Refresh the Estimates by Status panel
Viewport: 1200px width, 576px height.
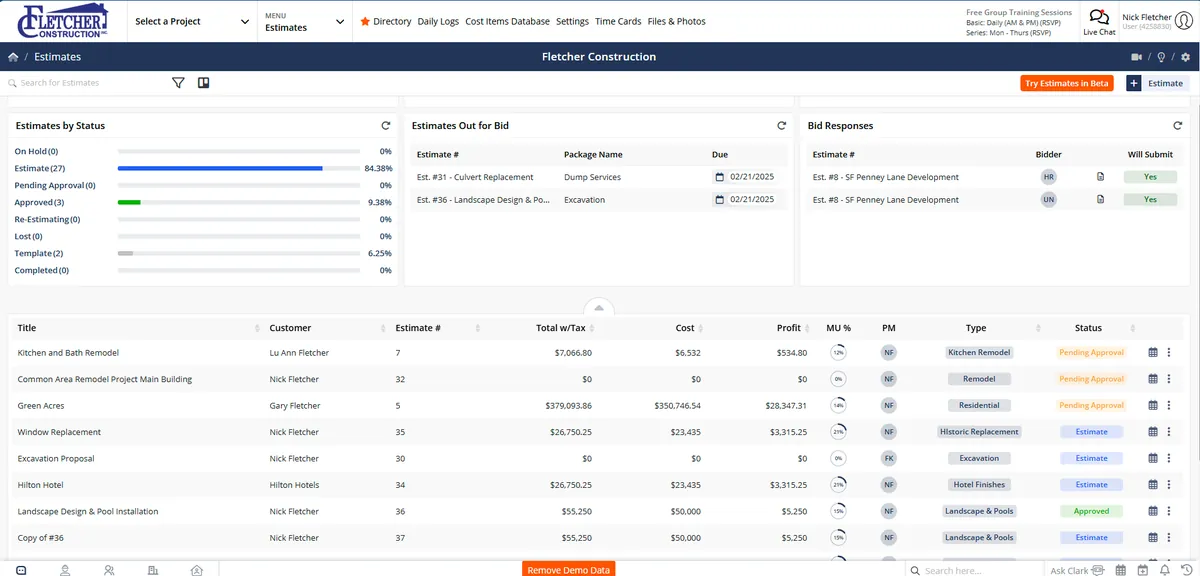click(x=386, y=126)
